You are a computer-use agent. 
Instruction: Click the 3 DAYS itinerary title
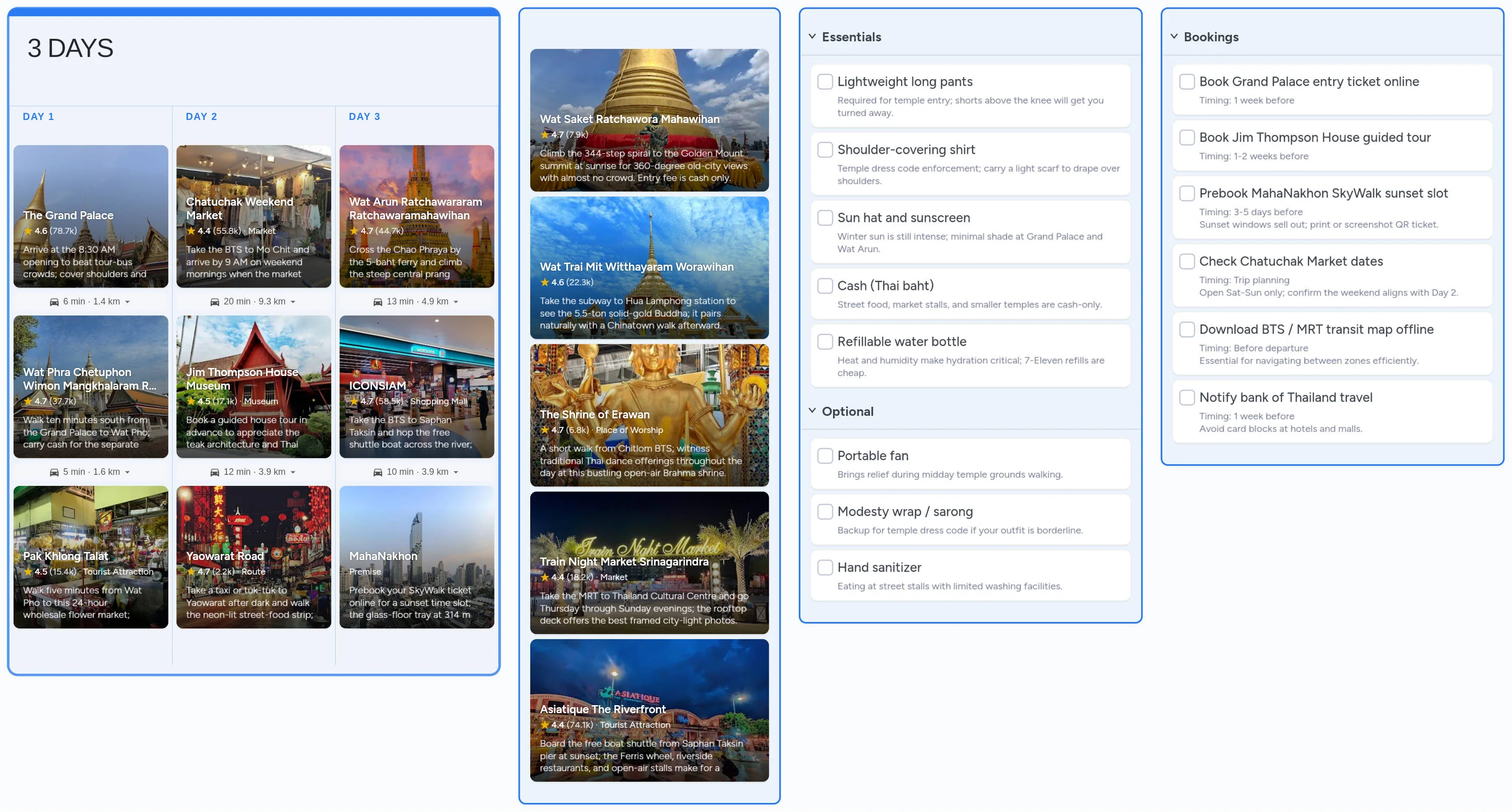[x=71, y=48]
